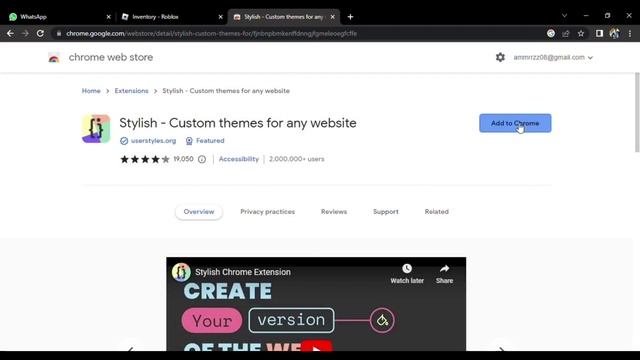This screenshot has height=360, width=640.
Task: Open the Support tab
Action: (386, 211)
